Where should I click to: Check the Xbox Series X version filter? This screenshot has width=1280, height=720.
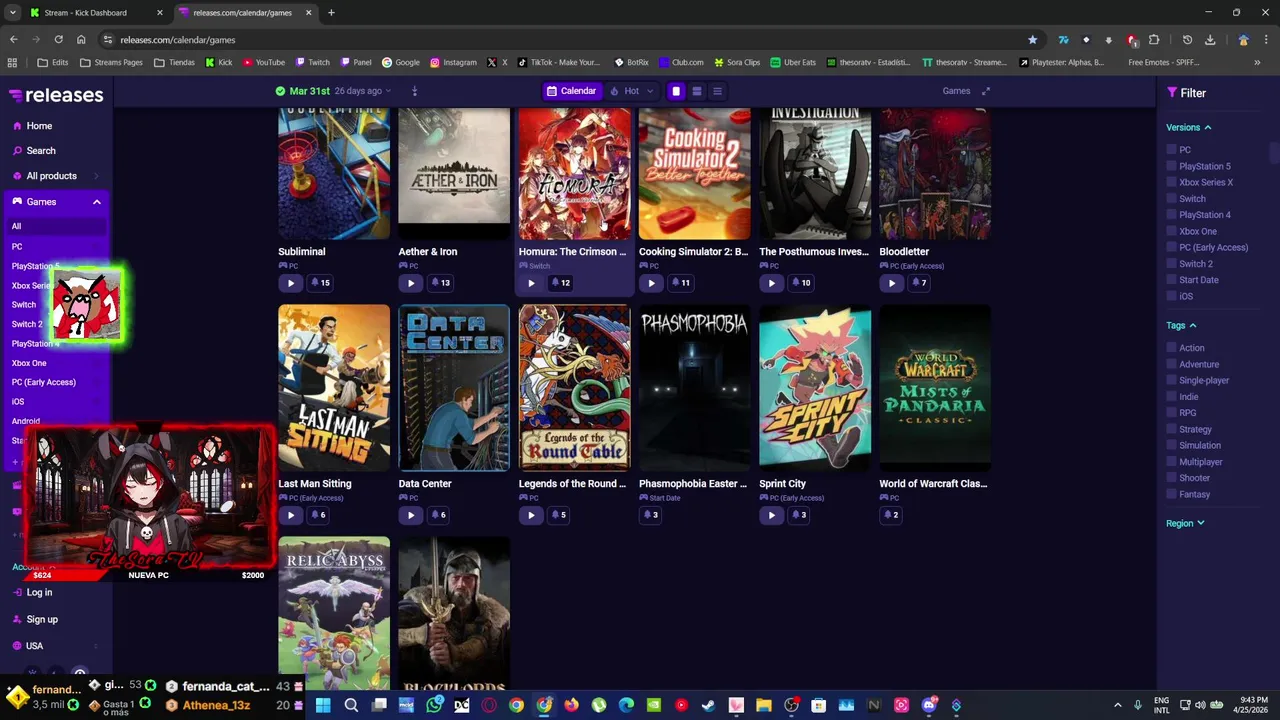1171,182
